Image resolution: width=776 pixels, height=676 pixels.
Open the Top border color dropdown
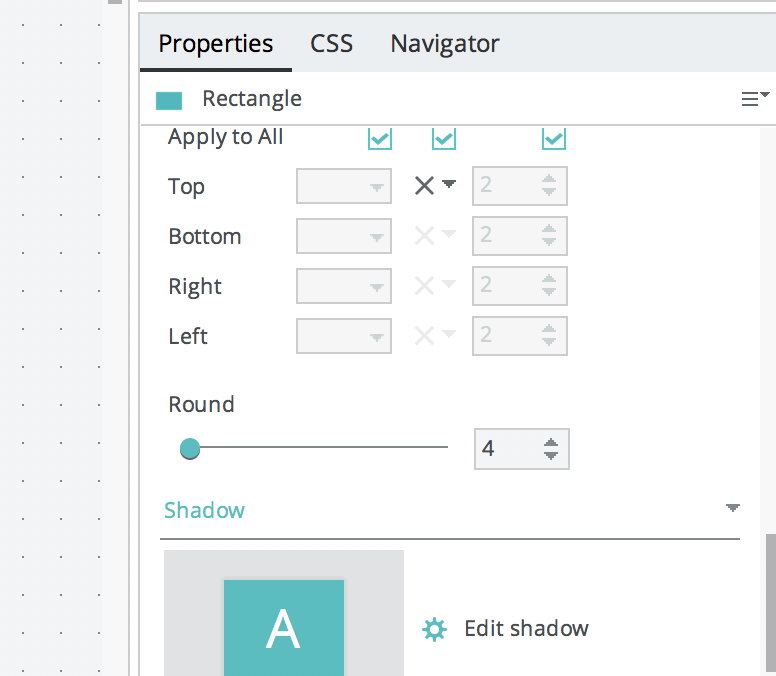pyautogui.click(x=344, y=186)
